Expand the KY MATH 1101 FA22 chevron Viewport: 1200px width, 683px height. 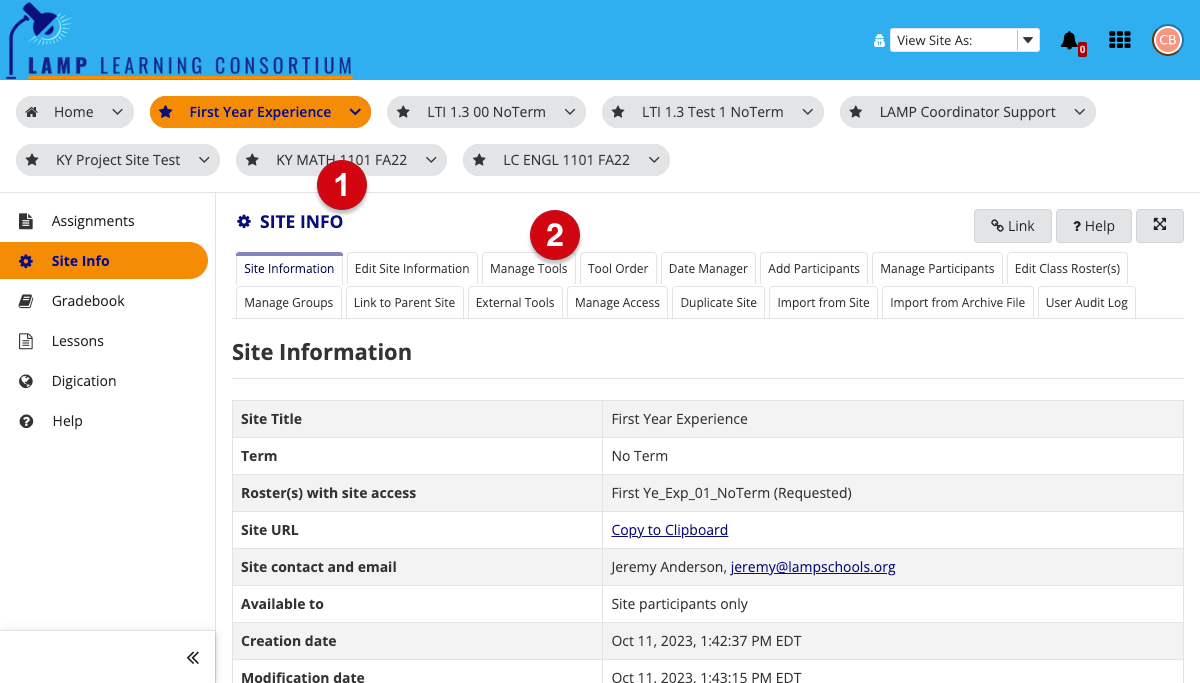pyautogui.click(x=431, y=160)
